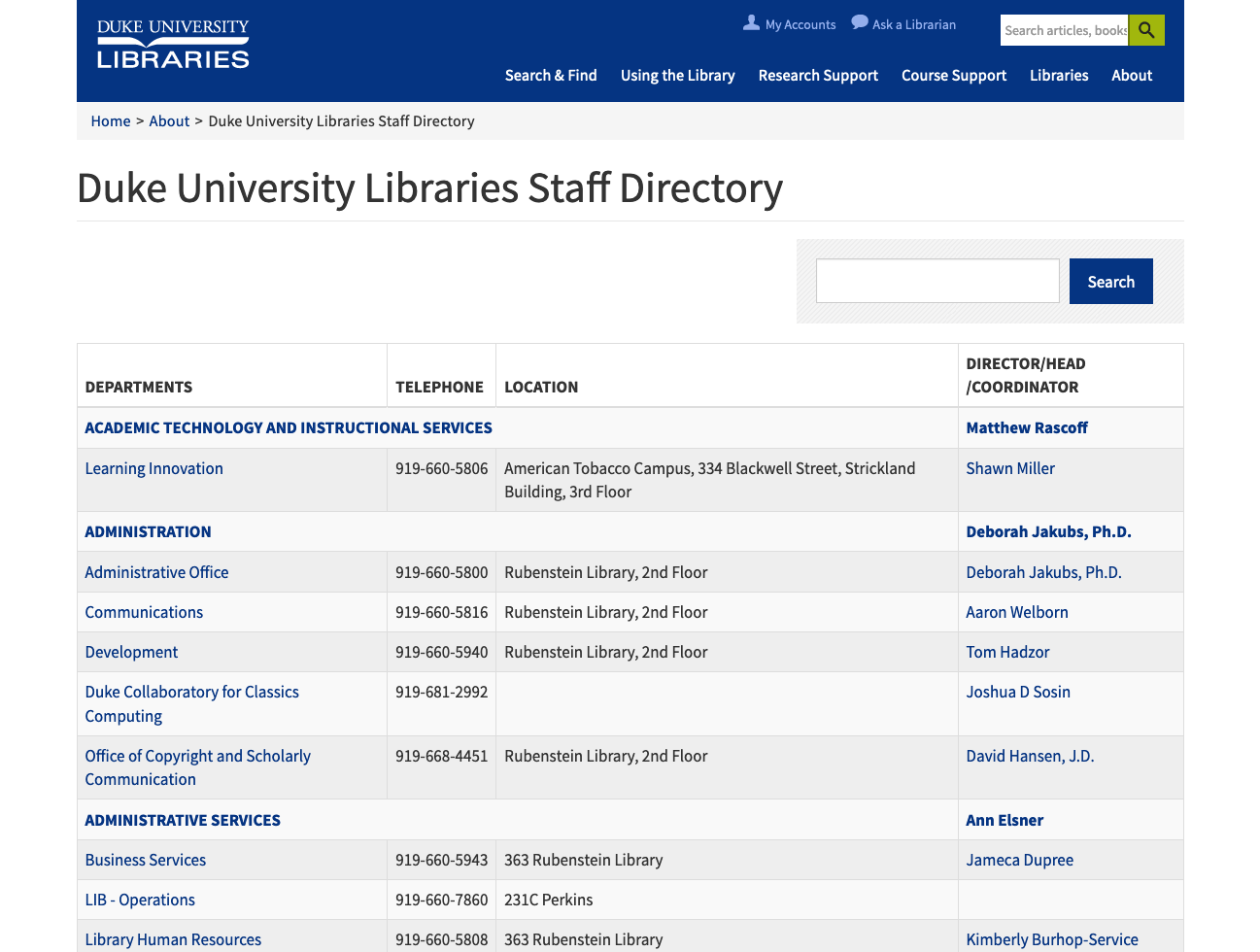Click the Departments column header

pyautogui.click(x=139, y=387)
